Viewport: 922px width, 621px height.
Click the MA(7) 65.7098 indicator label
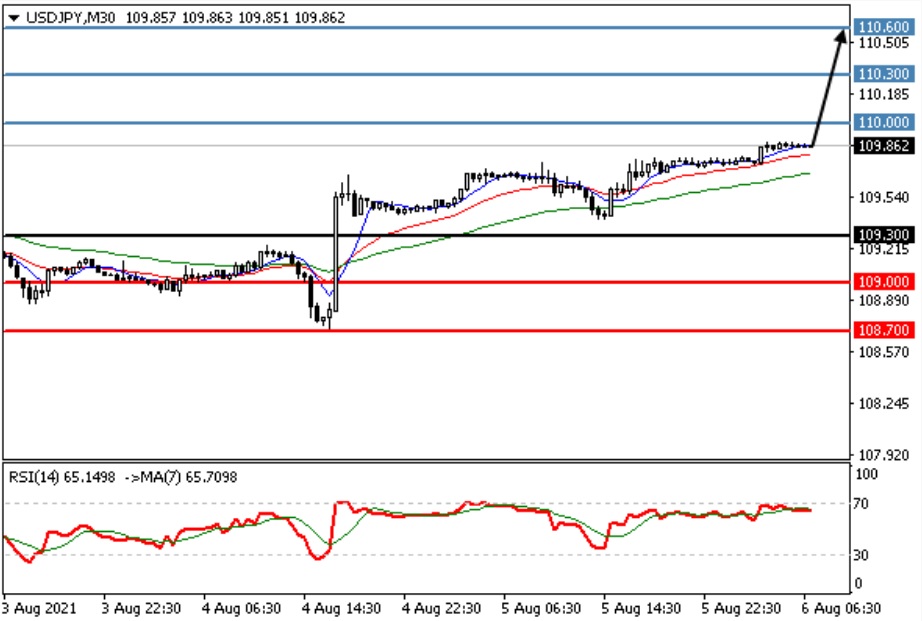(187, 477)
